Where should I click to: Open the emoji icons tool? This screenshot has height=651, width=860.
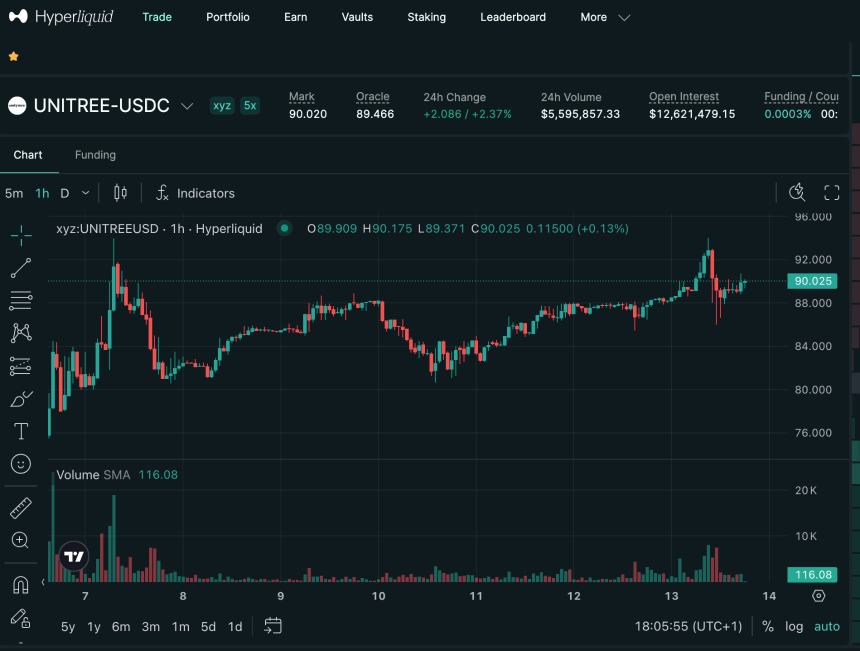point(21,464)
